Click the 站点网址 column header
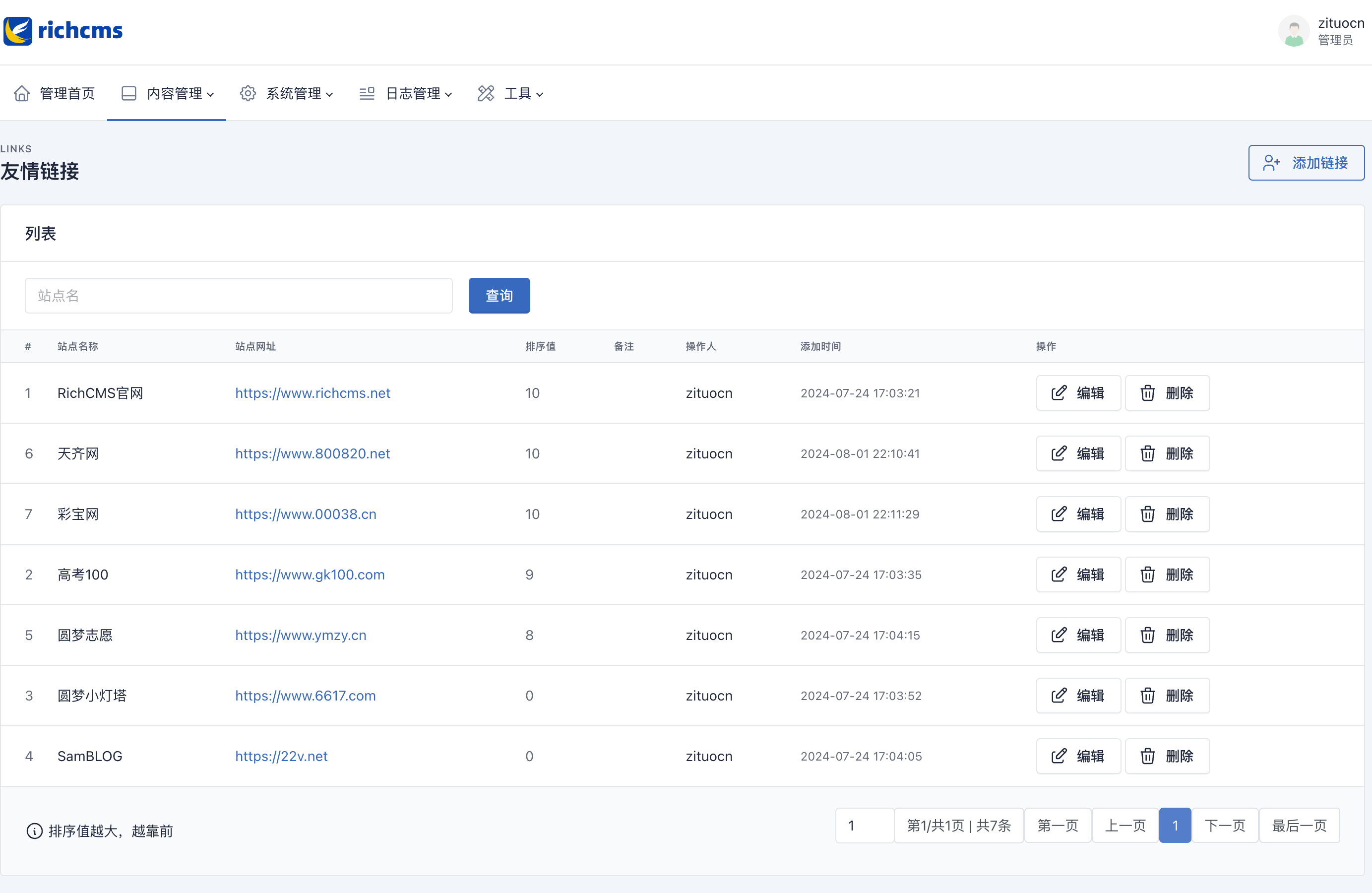The width and height of the screenshot is (1372, 893). click(x=255, y=346)
